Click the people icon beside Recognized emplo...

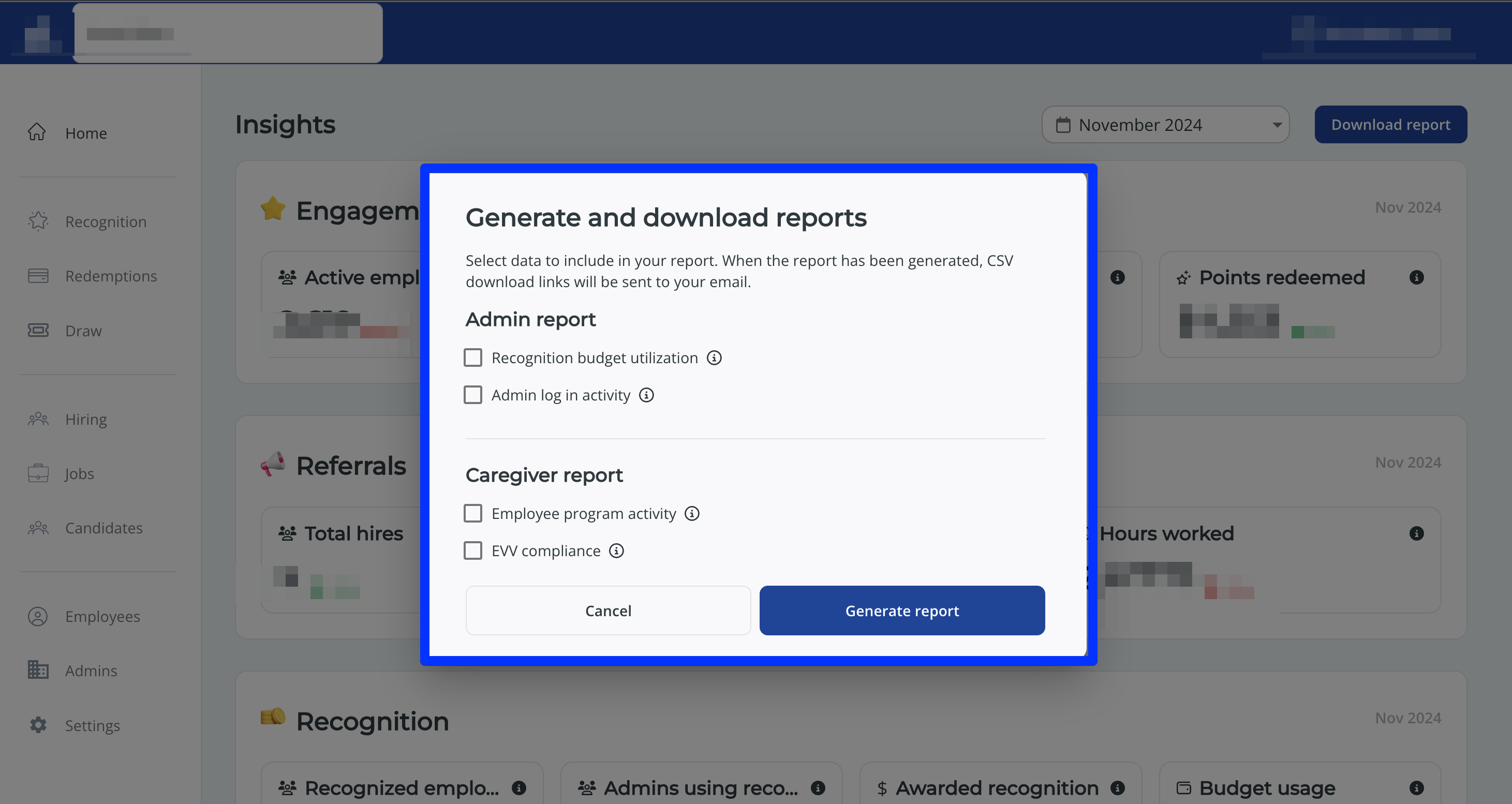[287, 787]
